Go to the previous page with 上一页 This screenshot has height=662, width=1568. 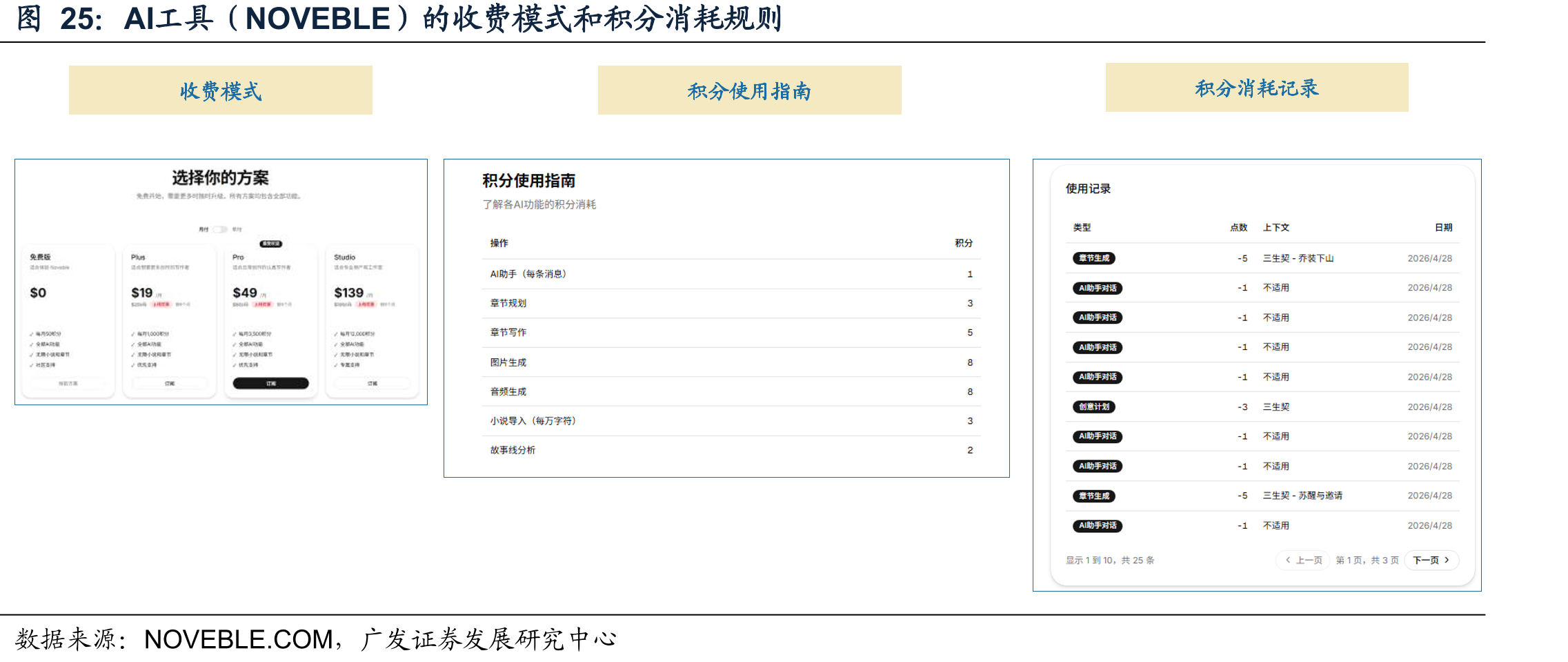(1303, 560)
